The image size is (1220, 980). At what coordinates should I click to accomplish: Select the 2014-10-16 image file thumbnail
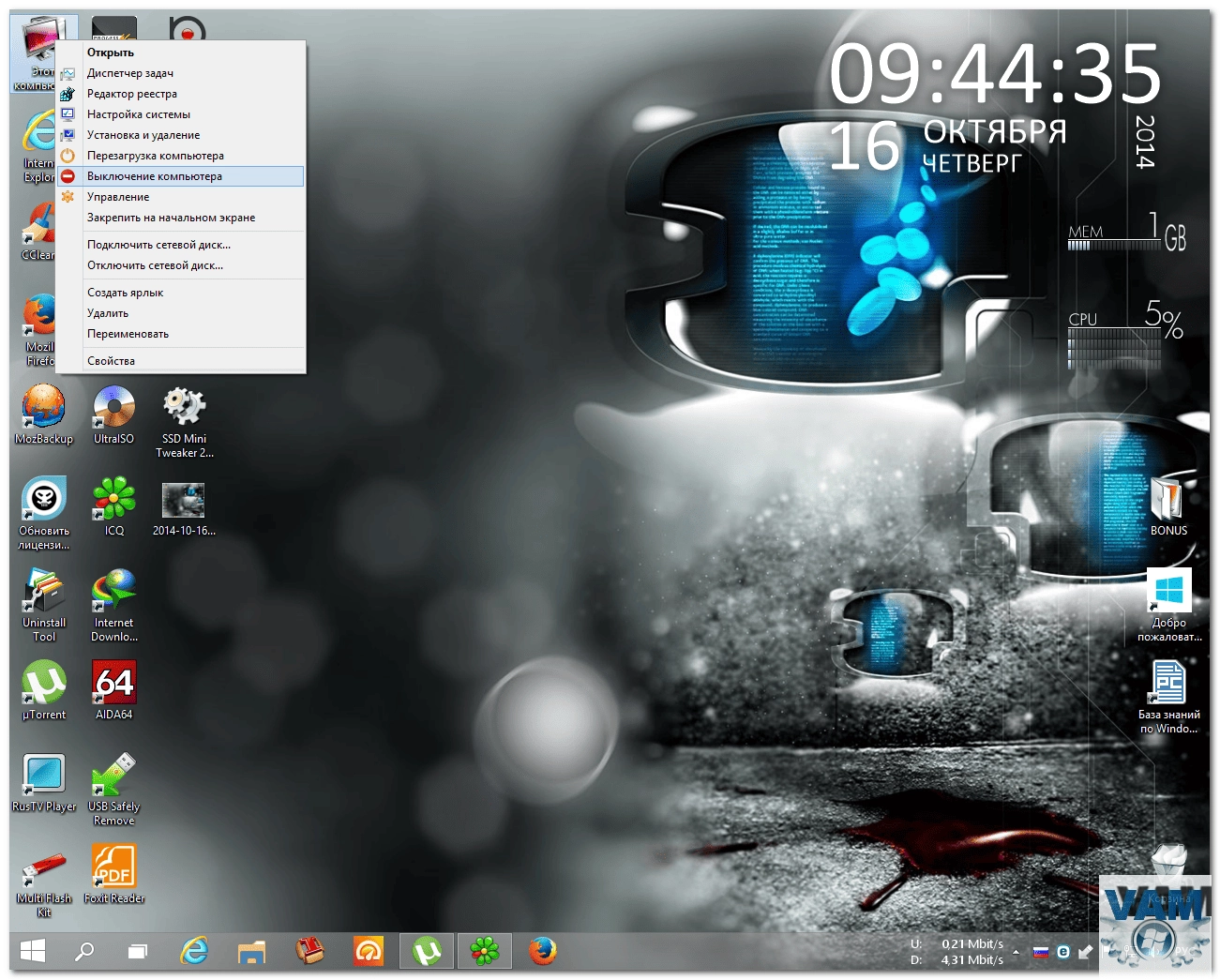[184, 507]
